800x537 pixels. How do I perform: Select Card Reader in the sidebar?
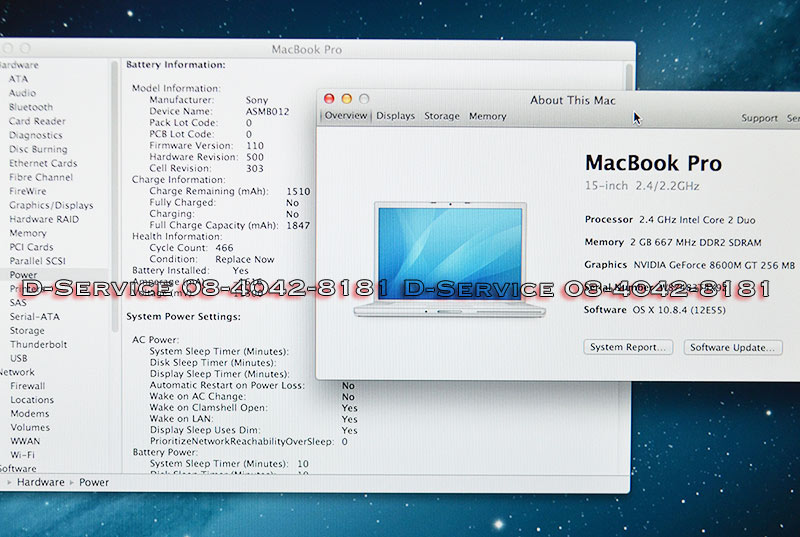click(x=37, y=121)
